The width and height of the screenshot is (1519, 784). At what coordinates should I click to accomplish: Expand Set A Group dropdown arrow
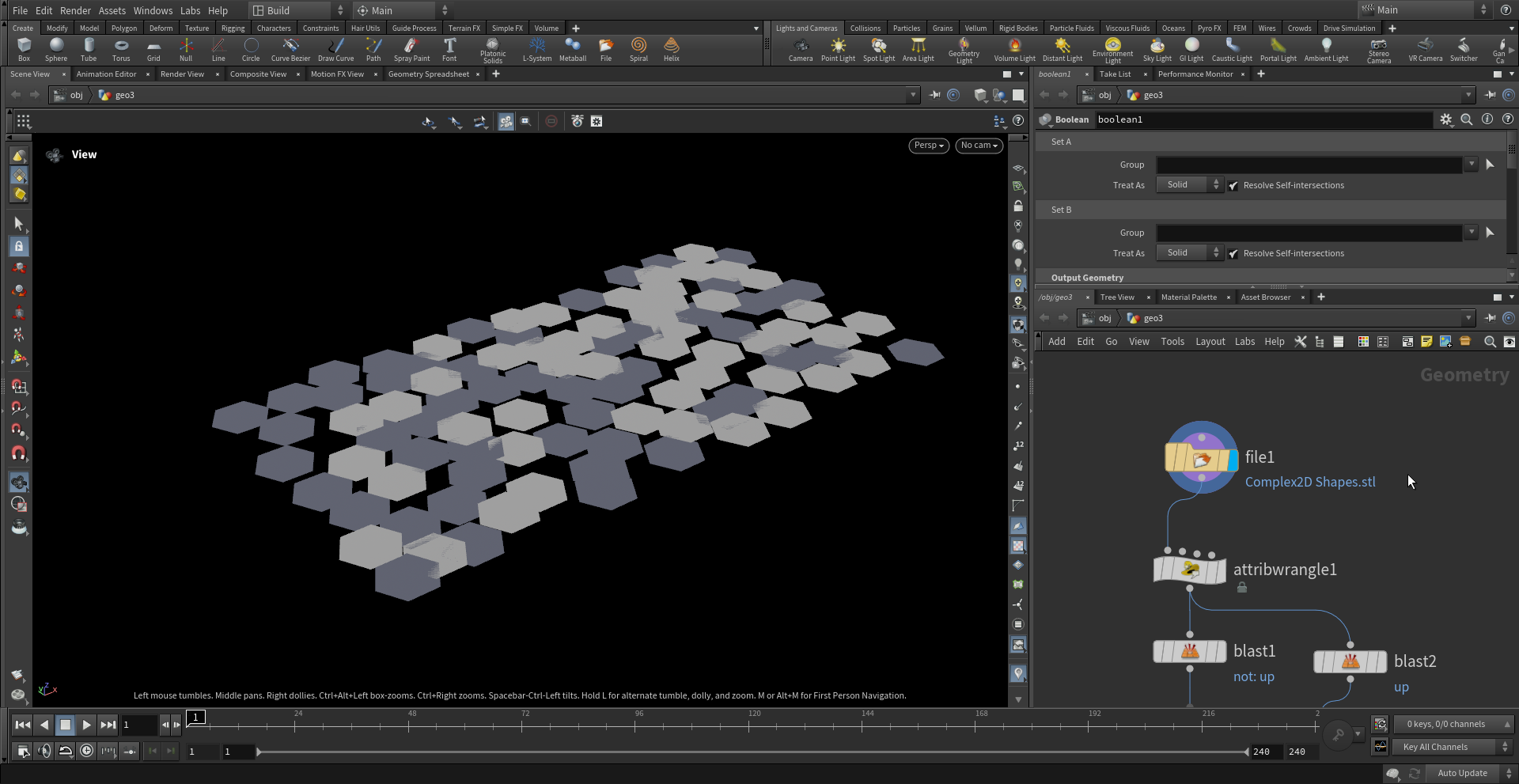(x=1471, y=165)
